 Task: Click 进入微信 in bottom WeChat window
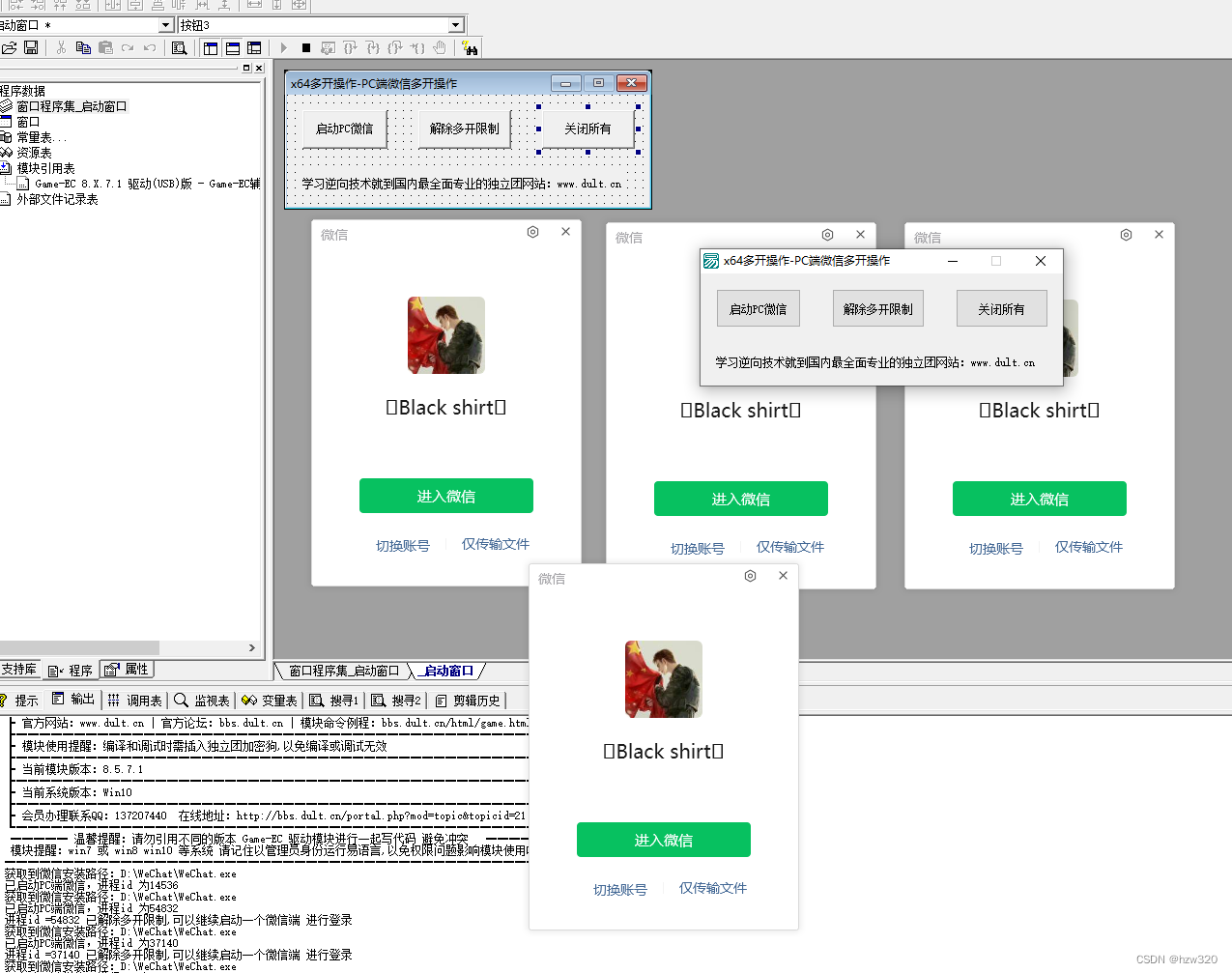pos(664,840)
